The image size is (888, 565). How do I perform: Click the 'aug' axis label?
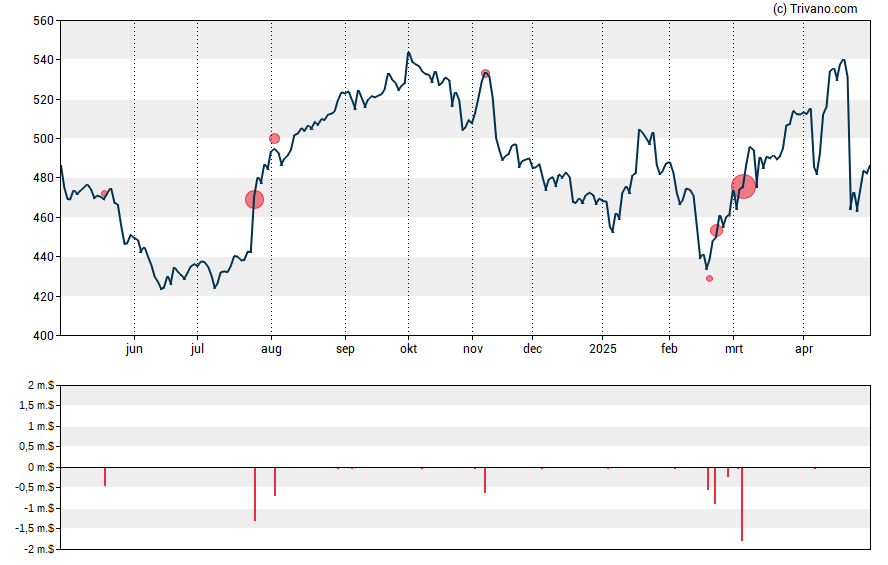(271, 349)
